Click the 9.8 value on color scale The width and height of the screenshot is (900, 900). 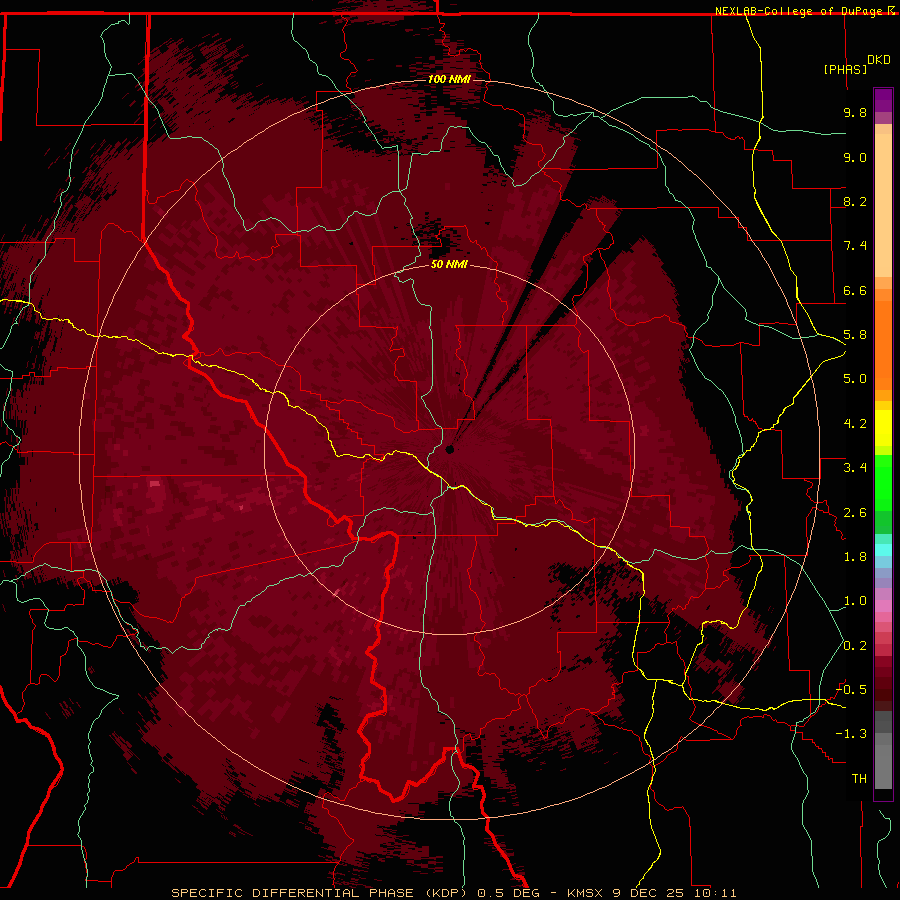pos(855,112)
